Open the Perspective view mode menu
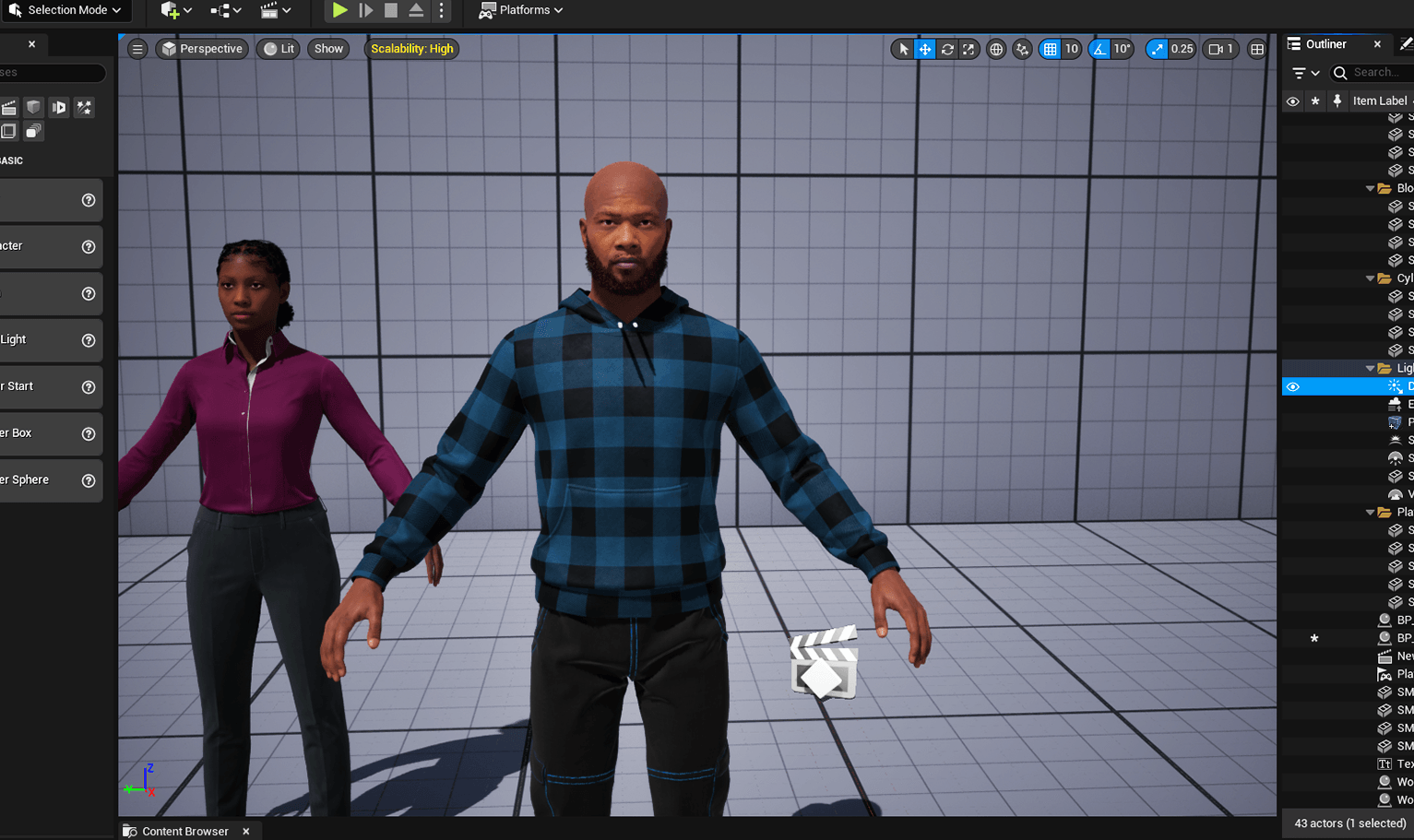 pos(202,49)
